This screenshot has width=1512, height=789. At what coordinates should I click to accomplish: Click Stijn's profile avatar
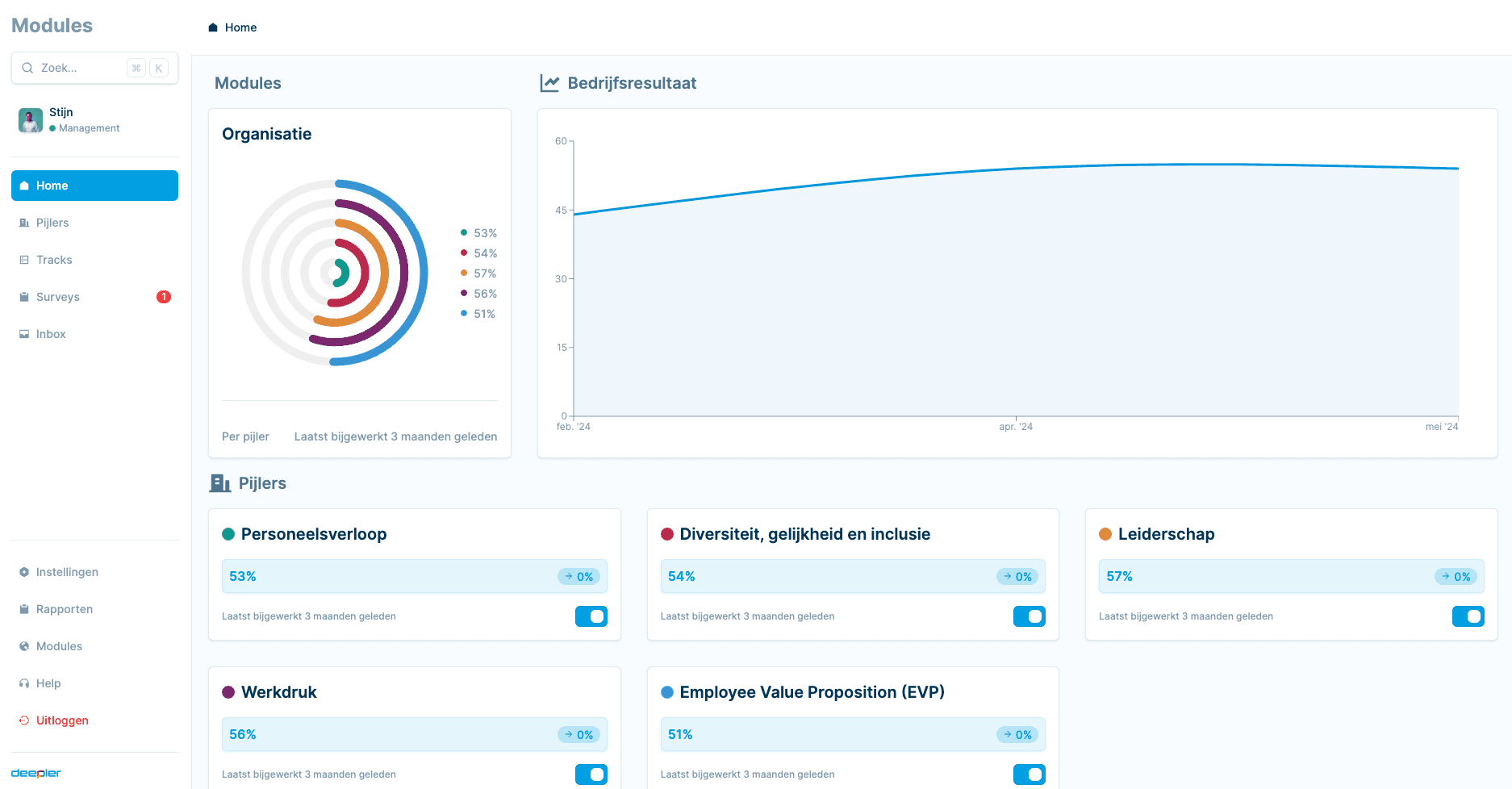tap(31, 120)
